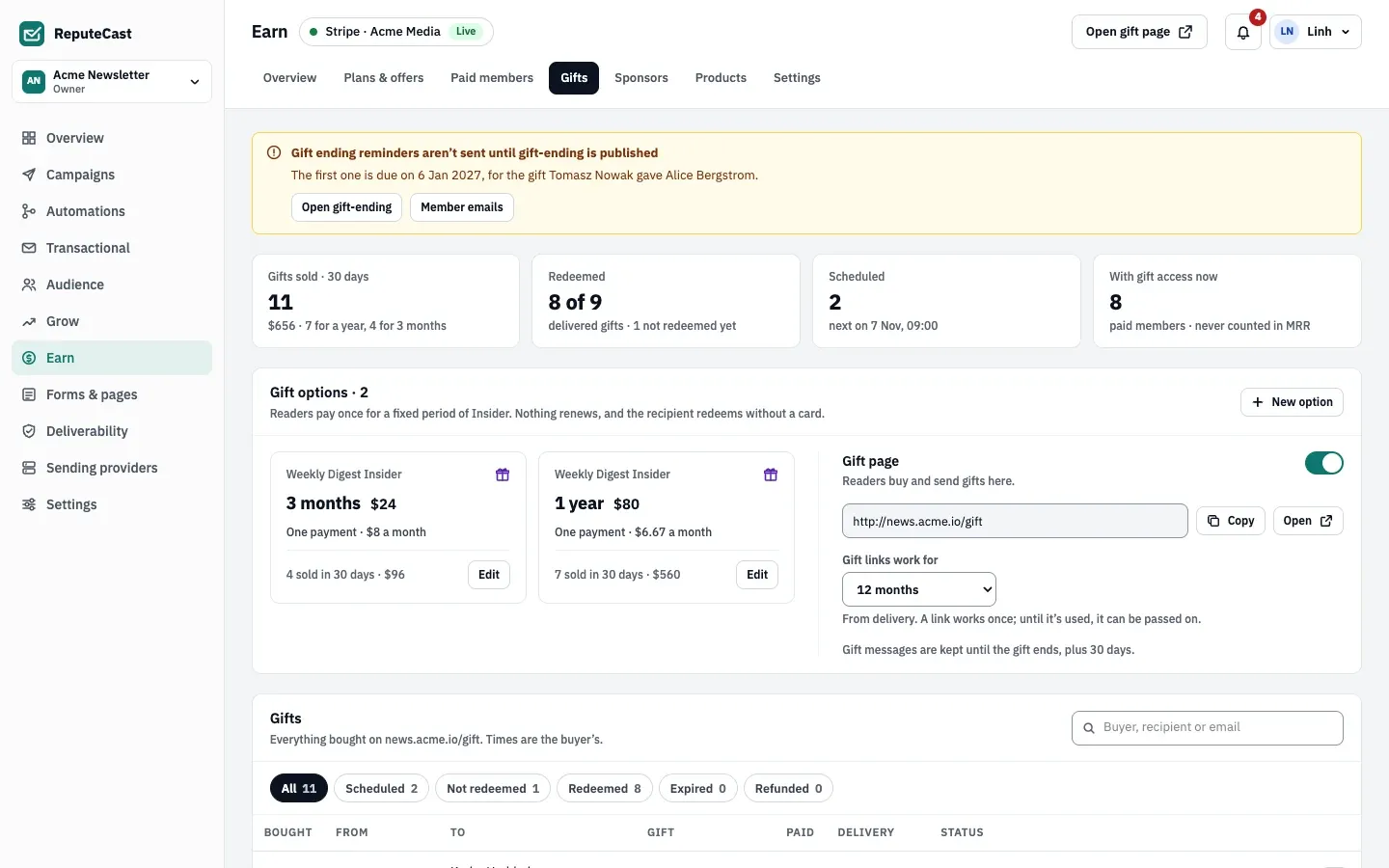The image size is (1389, 868).
Task: Filter gifts by Not redeemed 1
Action: [493, 788]
